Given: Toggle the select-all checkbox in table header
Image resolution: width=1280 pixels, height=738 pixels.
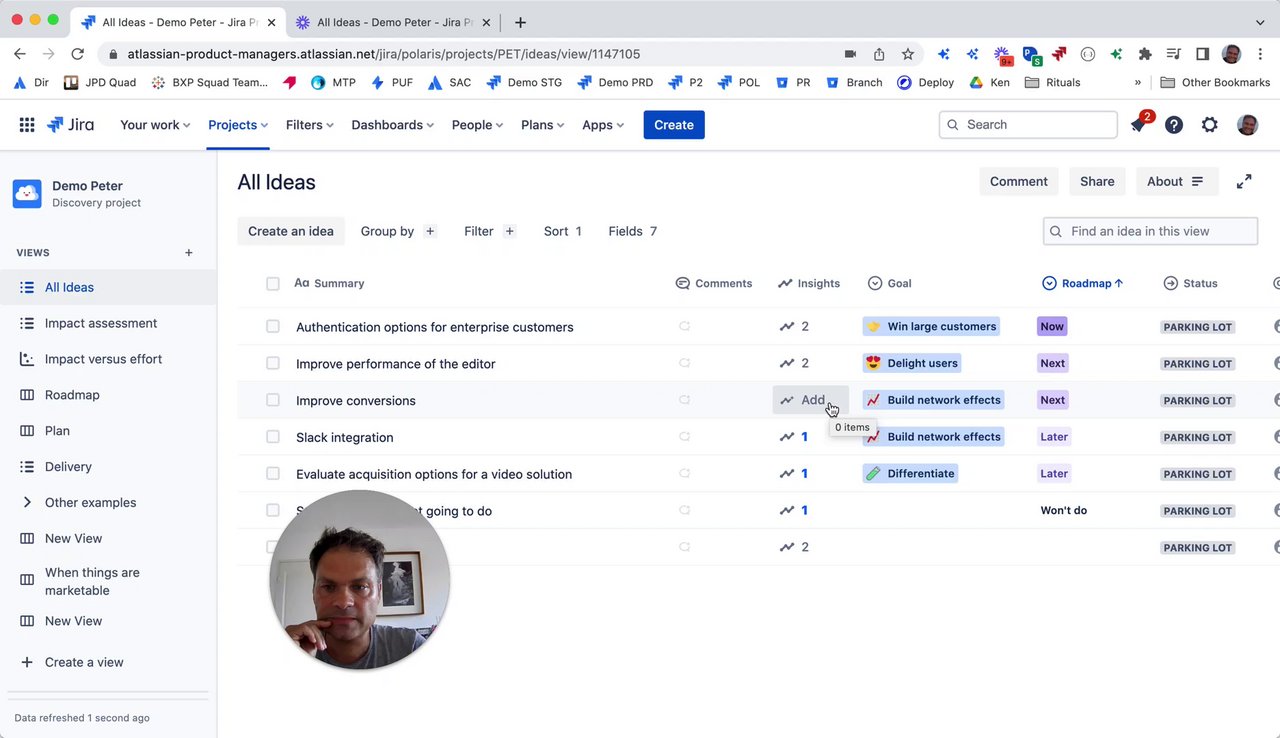Looking at the screenshot, I should 273,284.
